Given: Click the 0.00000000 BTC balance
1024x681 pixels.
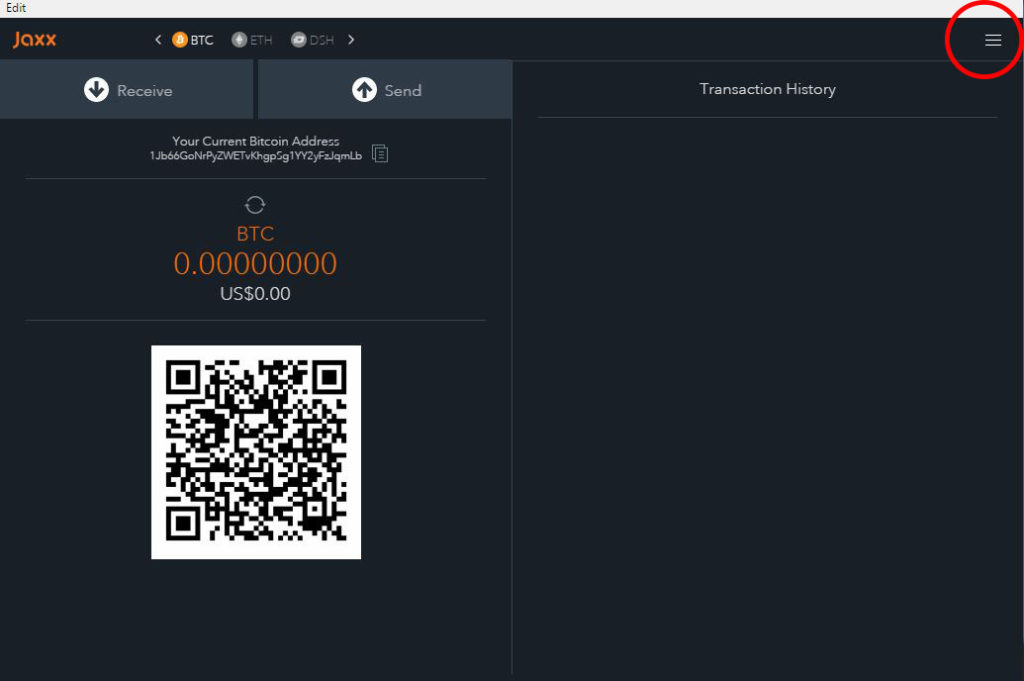Looking at the screenshot, I should tap(255, 264).
